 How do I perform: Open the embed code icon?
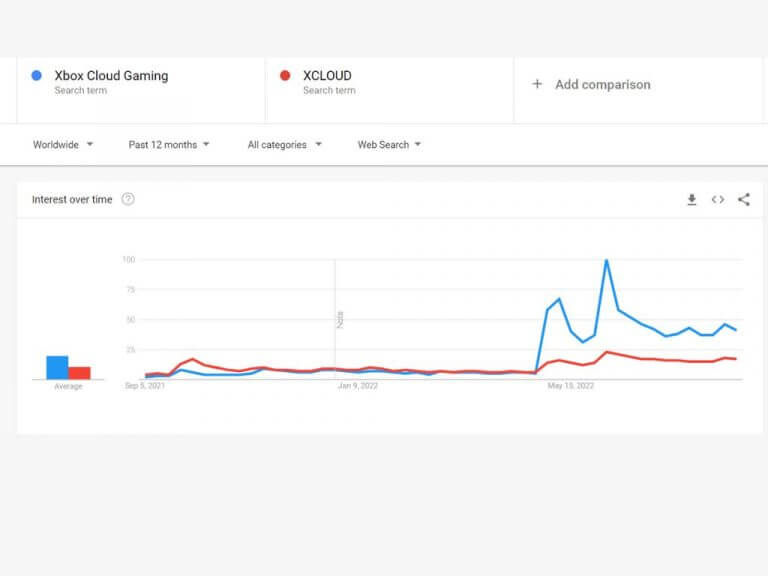718,199
